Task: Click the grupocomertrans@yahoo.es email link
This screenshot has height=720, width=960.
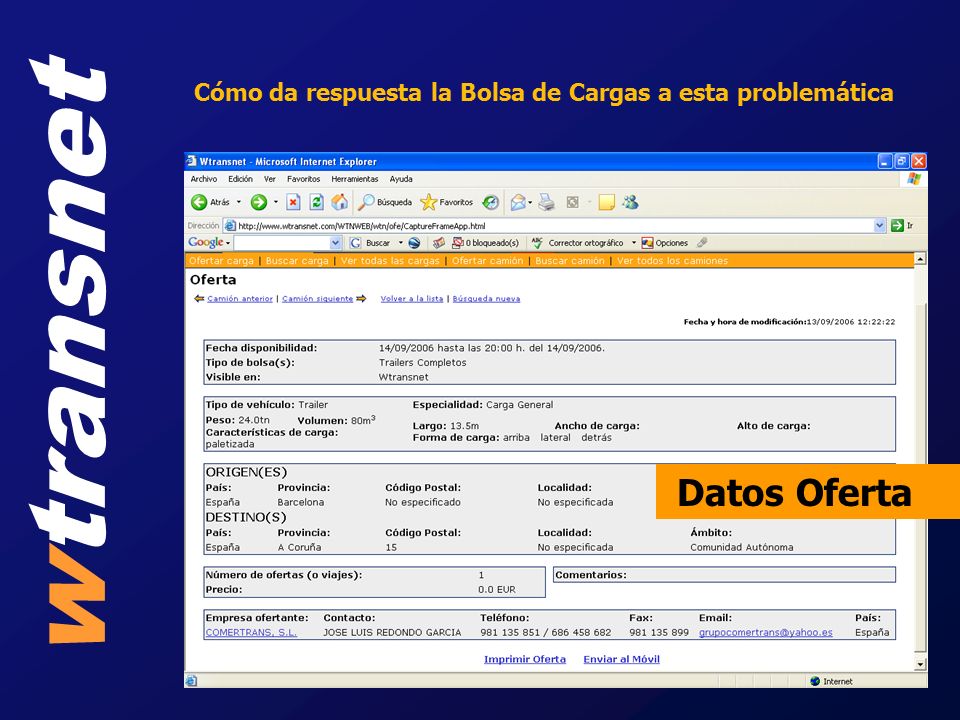Action: (x=765, y=632)
